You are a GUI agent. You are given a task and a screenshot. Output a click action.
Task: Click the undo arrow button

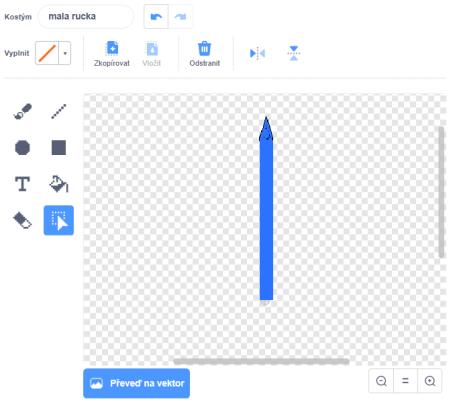click(156, 16)
